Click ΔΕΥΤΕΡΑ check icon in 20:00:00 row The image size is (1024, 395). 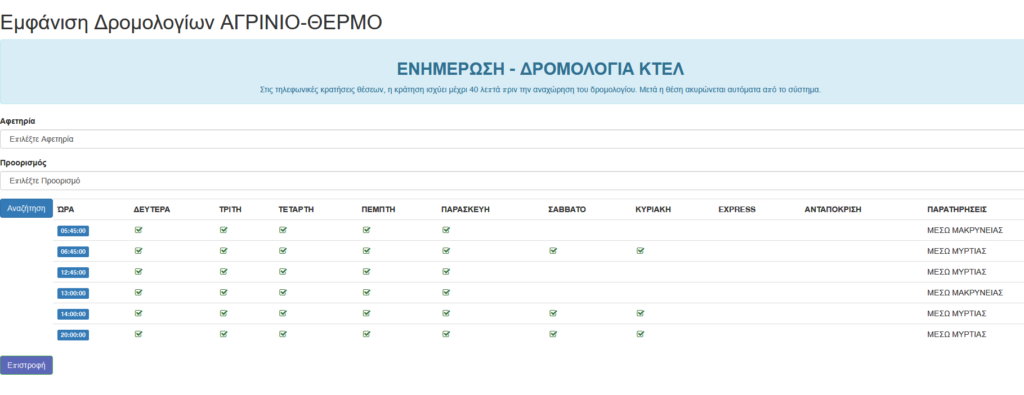click(138, 334)
